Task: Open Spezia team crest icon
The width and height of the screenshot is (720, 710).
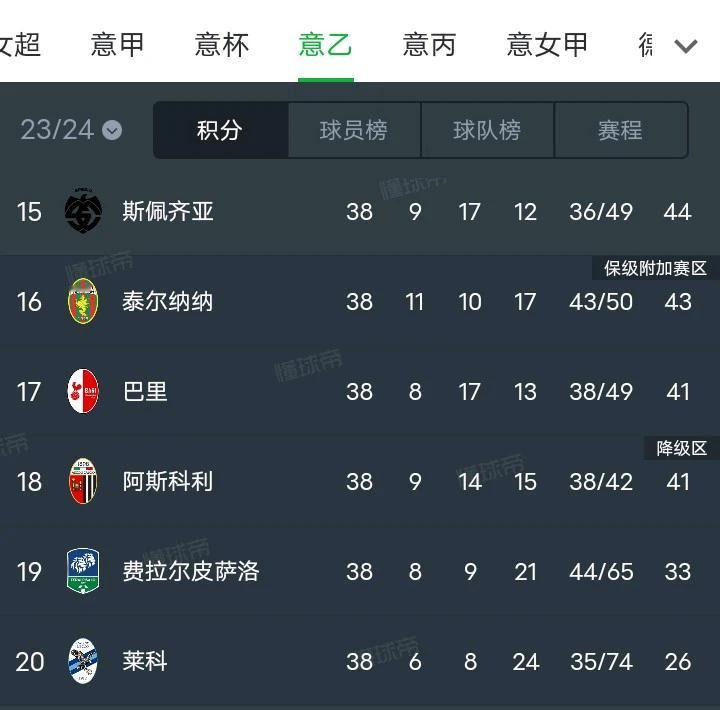Action: click(83, 211)
